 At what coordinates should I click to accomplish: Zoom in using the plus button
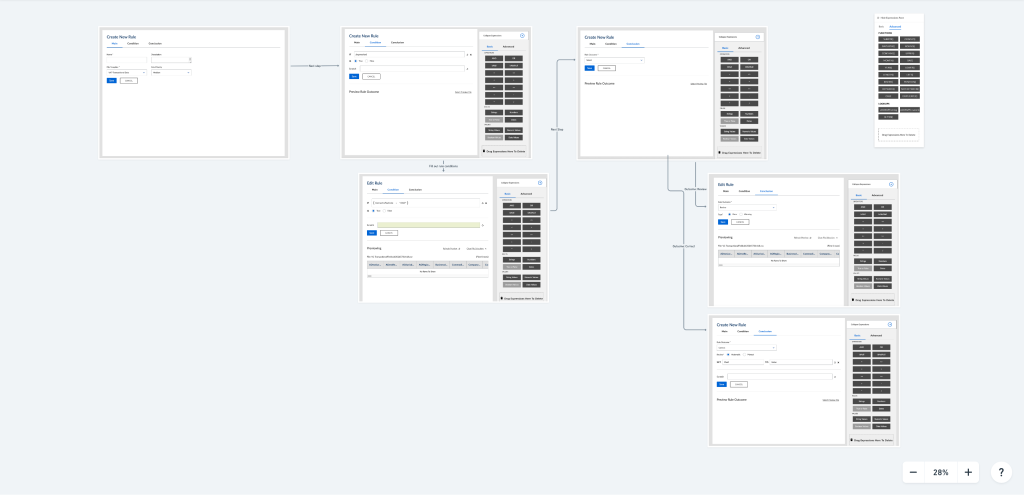pos(968,472)
